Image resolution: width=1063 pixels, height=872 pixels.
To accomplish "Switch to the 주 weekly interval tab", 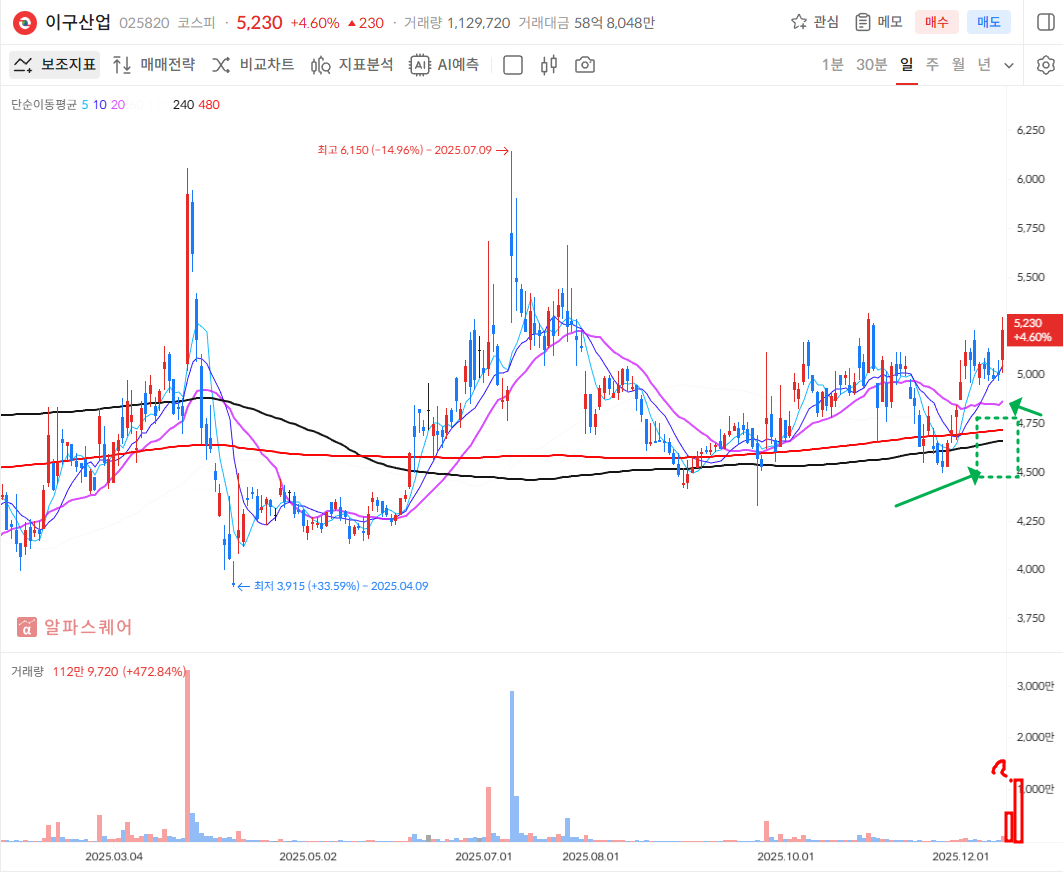I will pos(932,65).
